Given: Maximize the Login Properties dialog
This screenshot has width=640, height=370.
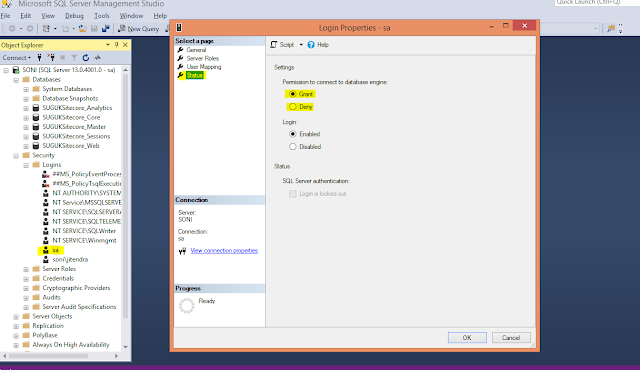Looking at the screenshot, I should coord(506,26).
